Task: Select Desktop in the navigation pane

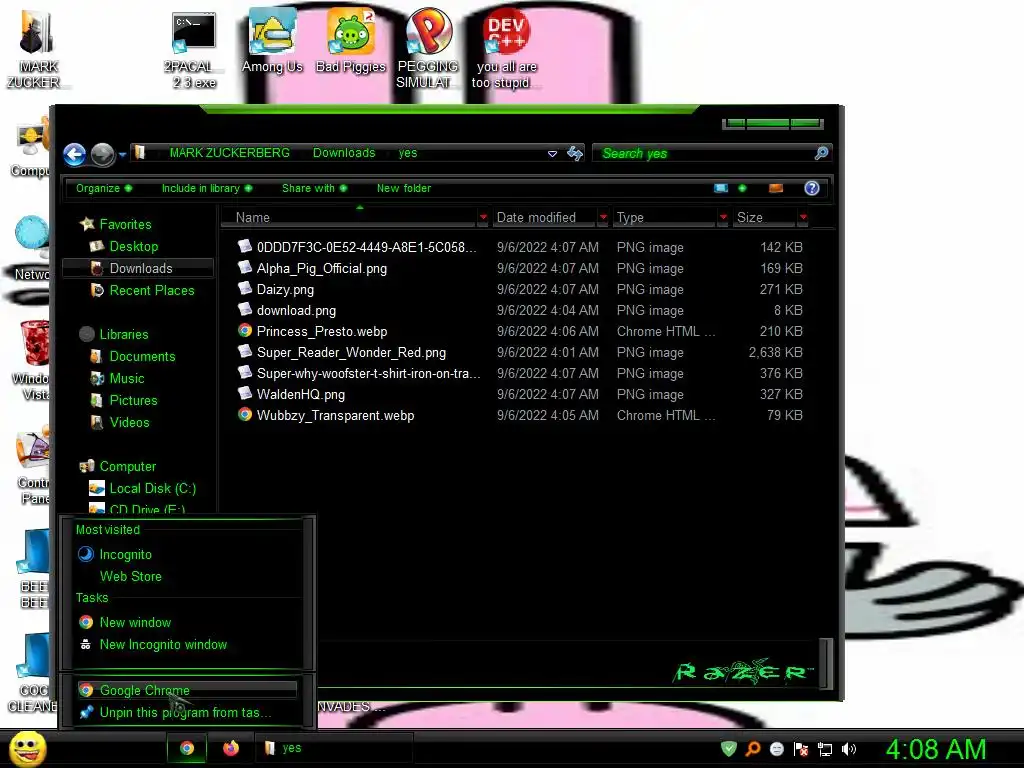Action: pos(134,247)
